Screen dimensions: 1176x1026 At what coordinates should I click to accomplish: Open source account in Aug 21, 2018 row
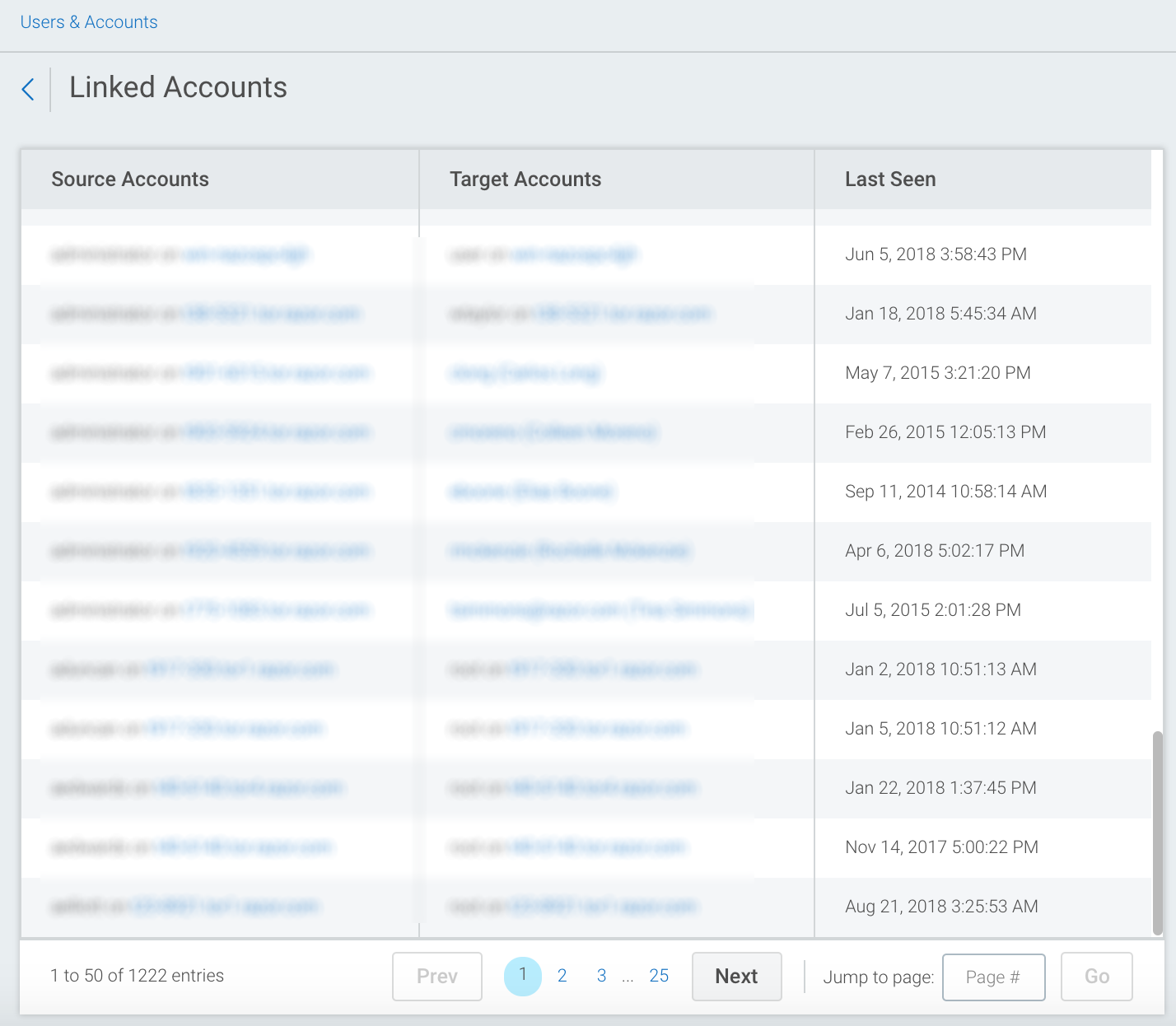(x=225, y=907)
